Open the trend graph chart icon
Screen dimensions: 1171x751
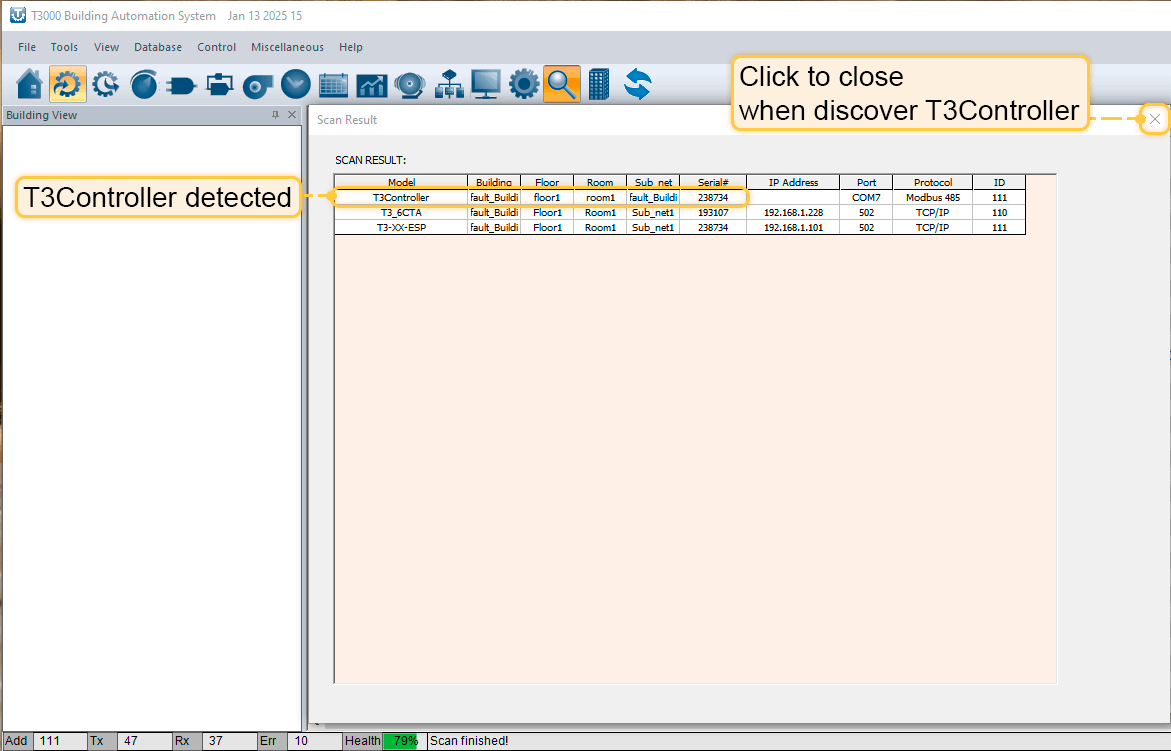pyautogui.click(x=371, y=85)
